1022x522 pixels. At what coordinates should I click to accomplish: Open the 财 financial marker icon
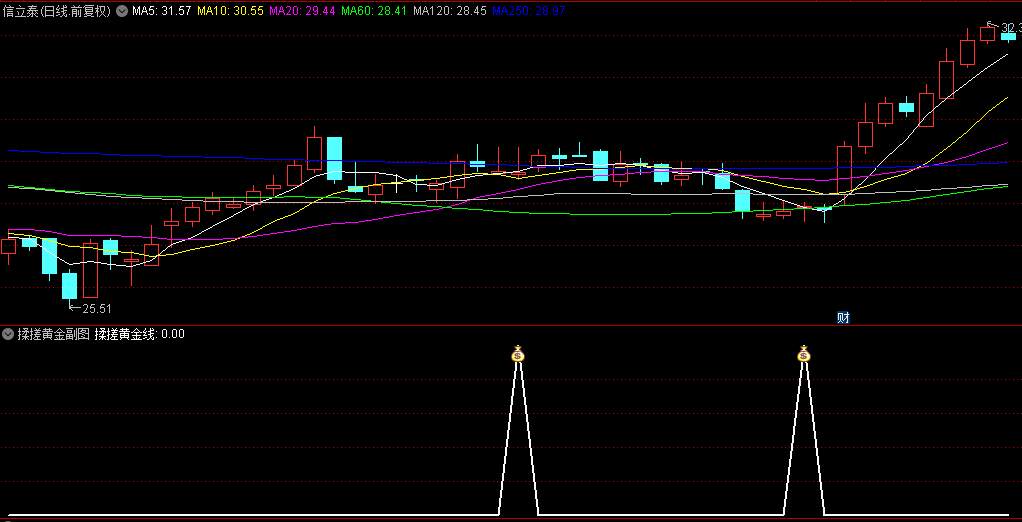click(x=843, y=318)
